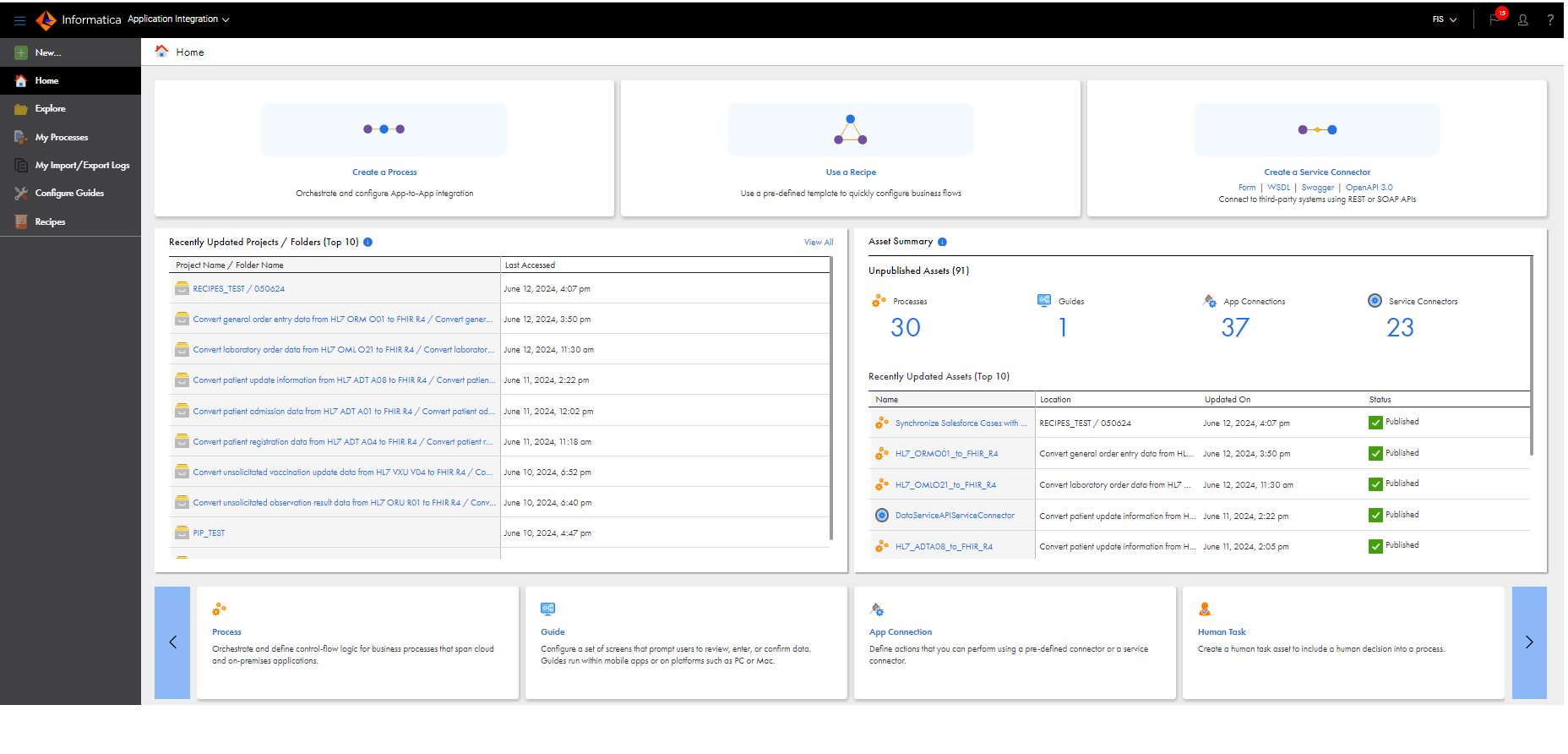Open the RECIPES_TEST / 050624 project link
Viewport: 1568px width, 754px height.
[239, 289]
